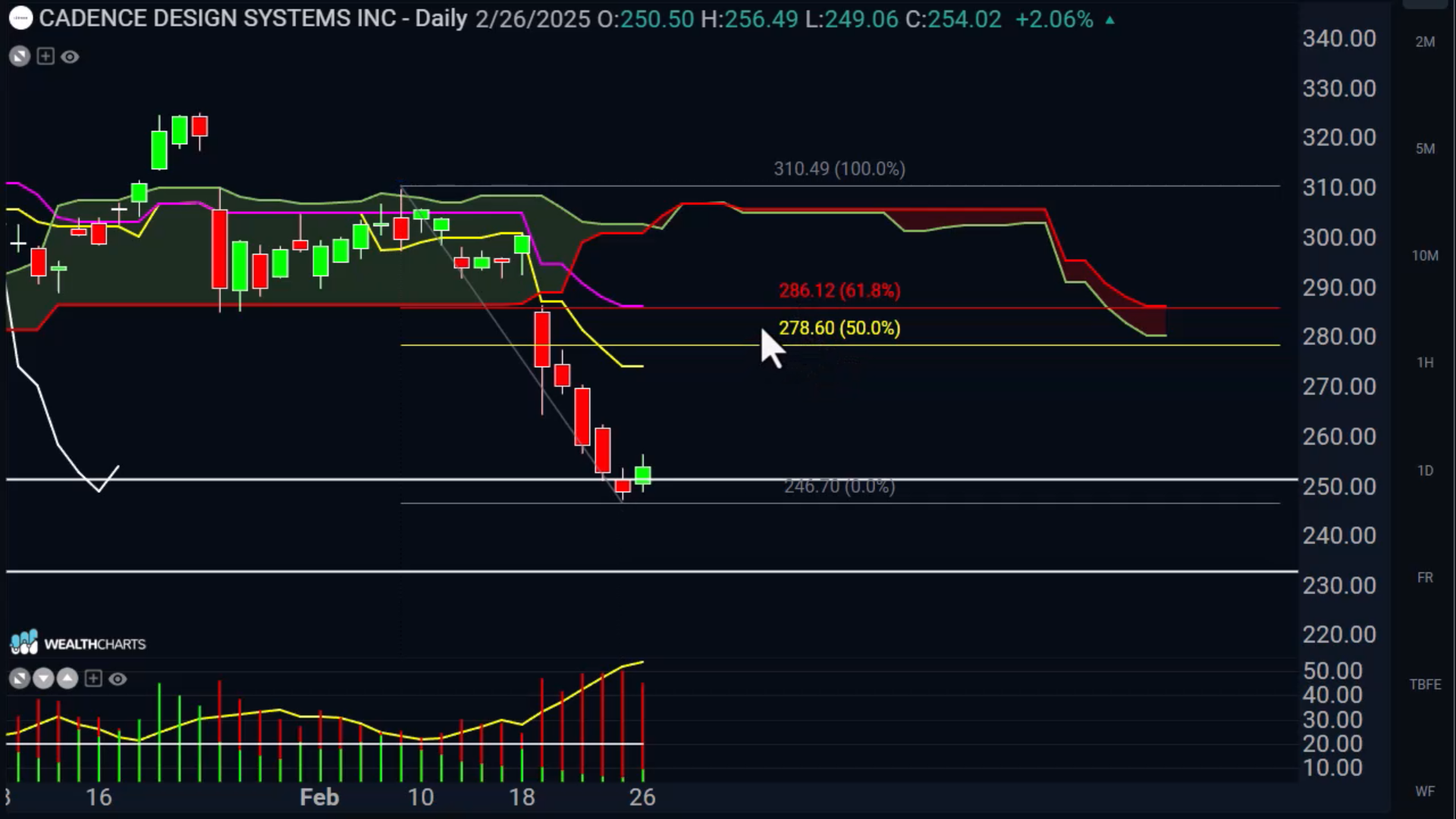Maximize the price chart pane

[20, 56]
